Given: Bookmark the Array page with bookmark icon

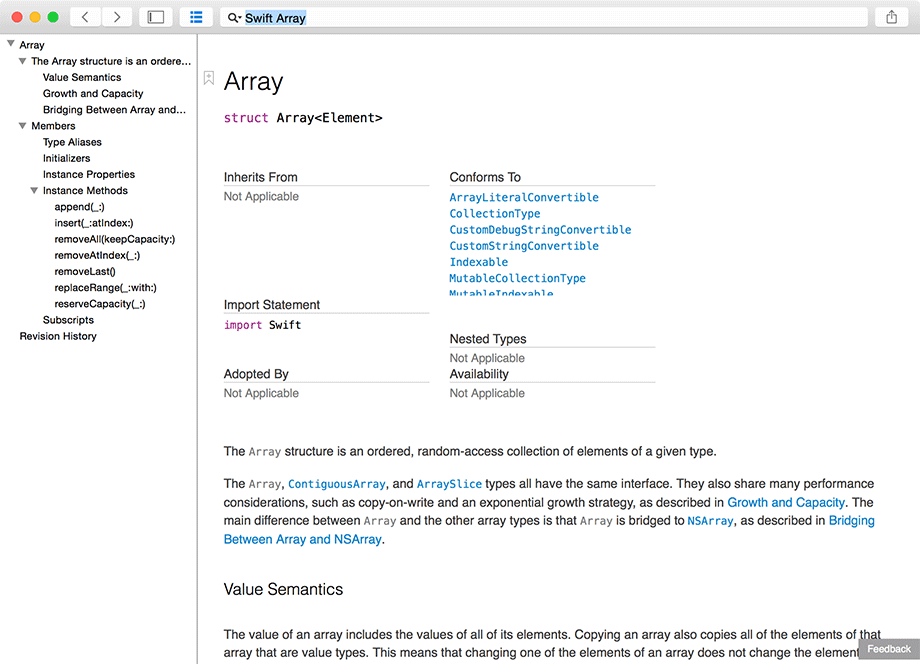Looking at the screenshot, I should (209, 78).
